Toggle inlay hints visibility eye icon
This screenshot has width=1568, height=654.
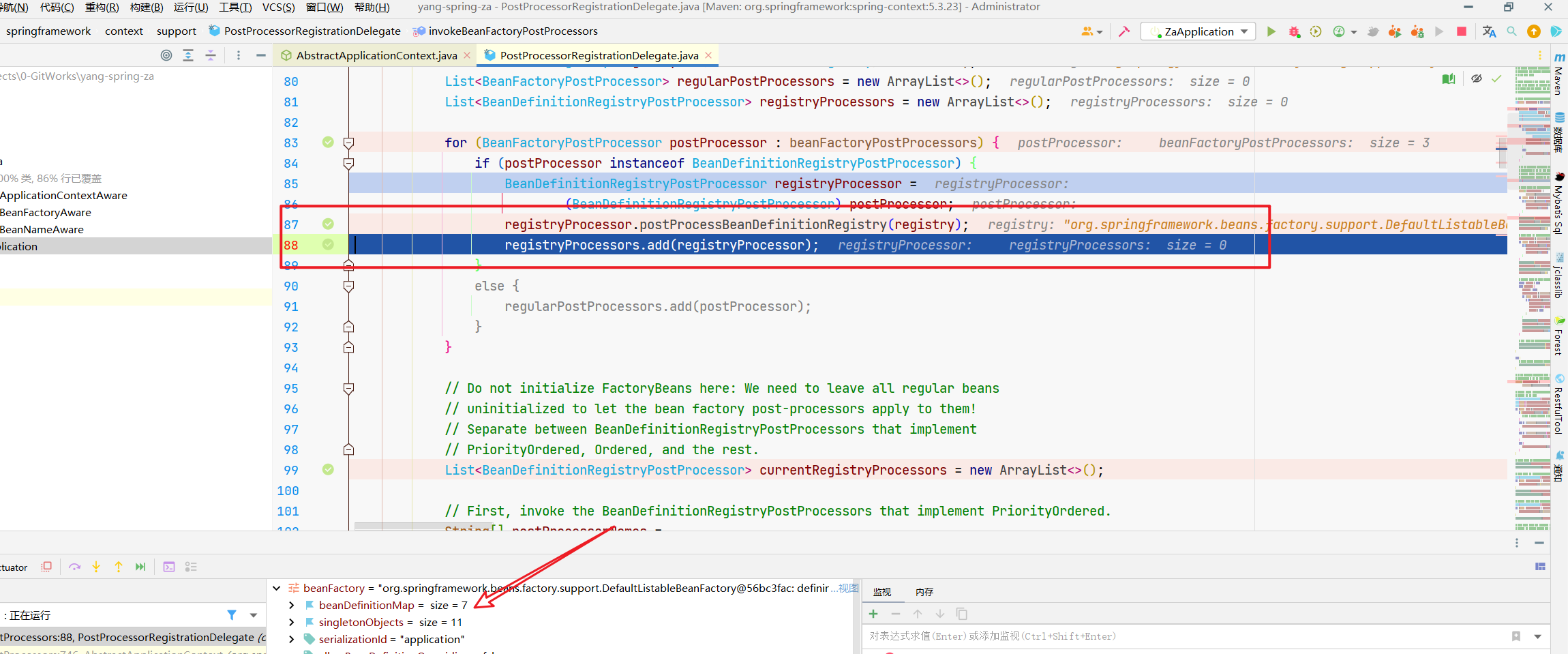1477,79
